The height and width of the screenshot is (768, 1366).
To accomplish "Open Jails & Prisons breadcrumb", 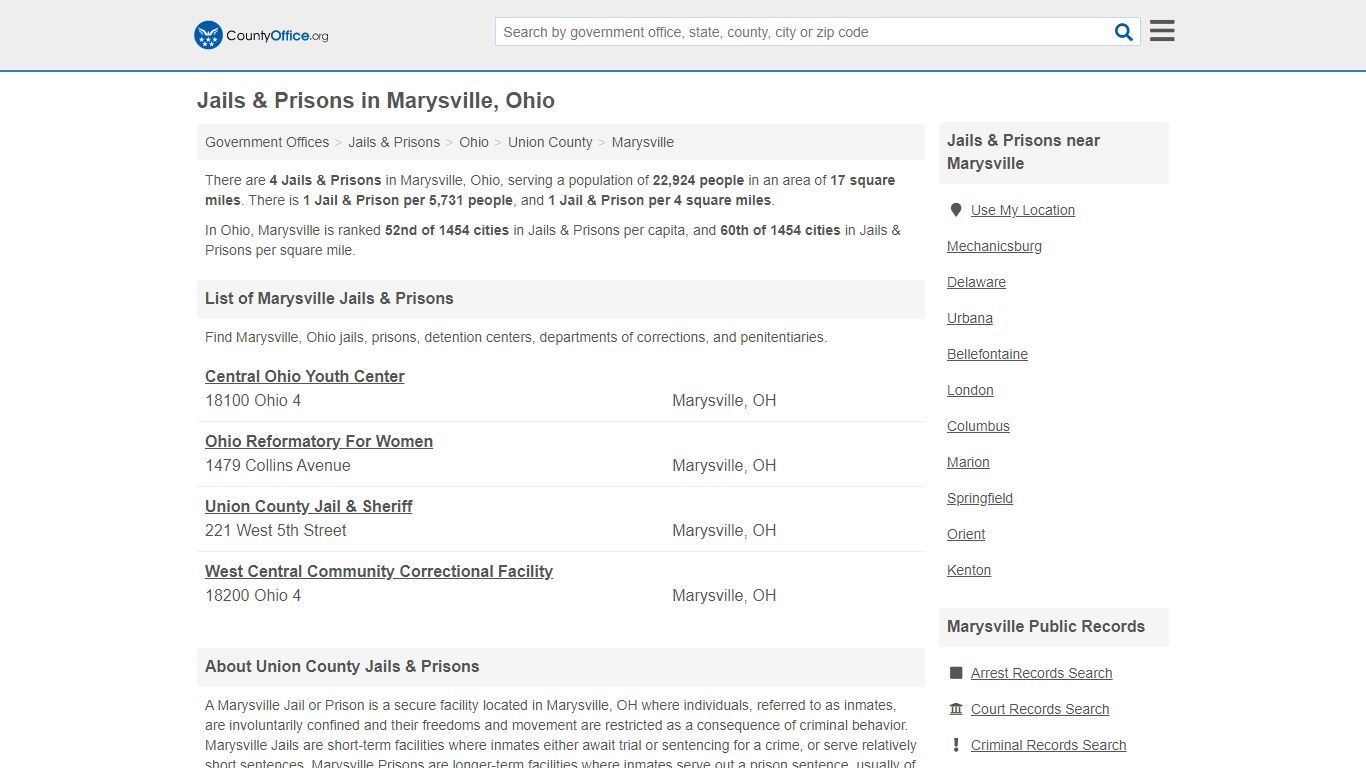I will point(394,142).
